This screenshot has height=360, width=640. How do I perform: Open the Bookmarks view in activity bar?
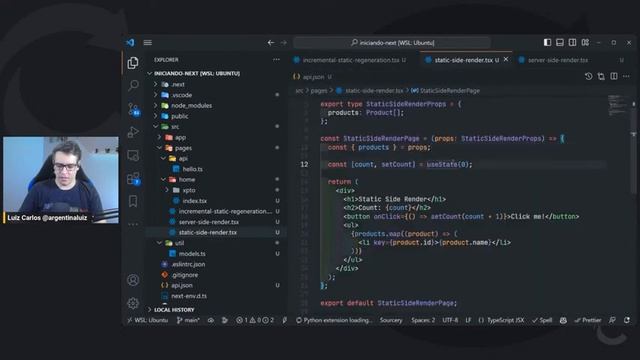(x=133, y=201)
